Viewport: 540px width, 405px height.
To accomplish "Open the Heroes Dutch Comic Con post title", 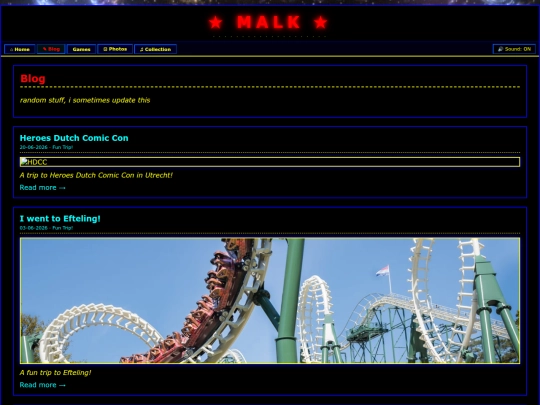I will 74,138.
